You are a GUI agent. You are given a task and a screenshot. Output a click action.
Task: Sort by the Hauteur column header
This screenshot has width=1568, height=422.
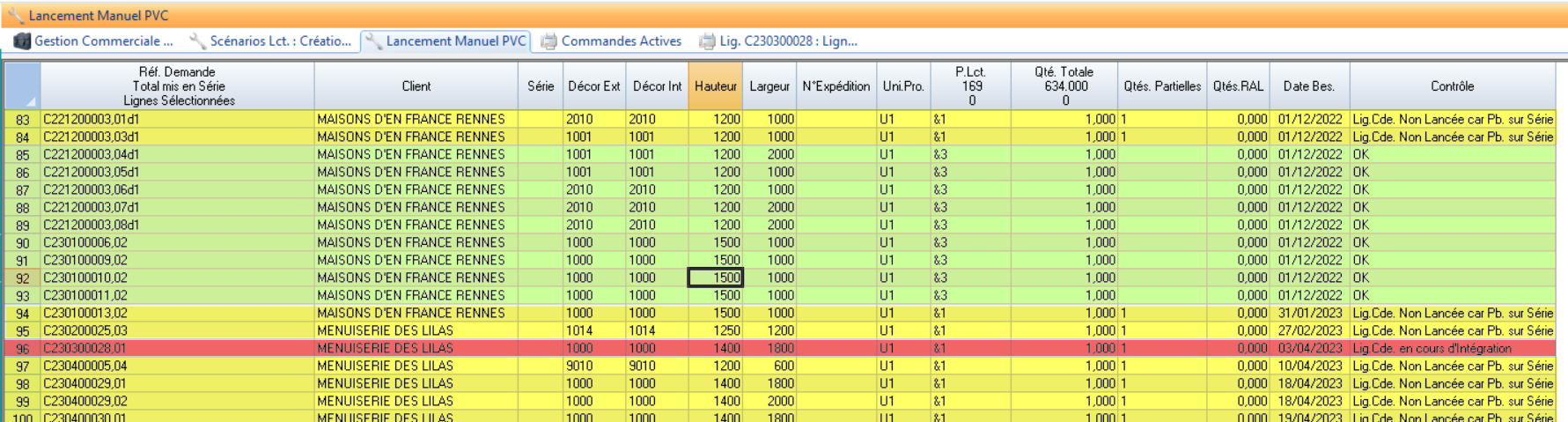click(x=715, y=86)
